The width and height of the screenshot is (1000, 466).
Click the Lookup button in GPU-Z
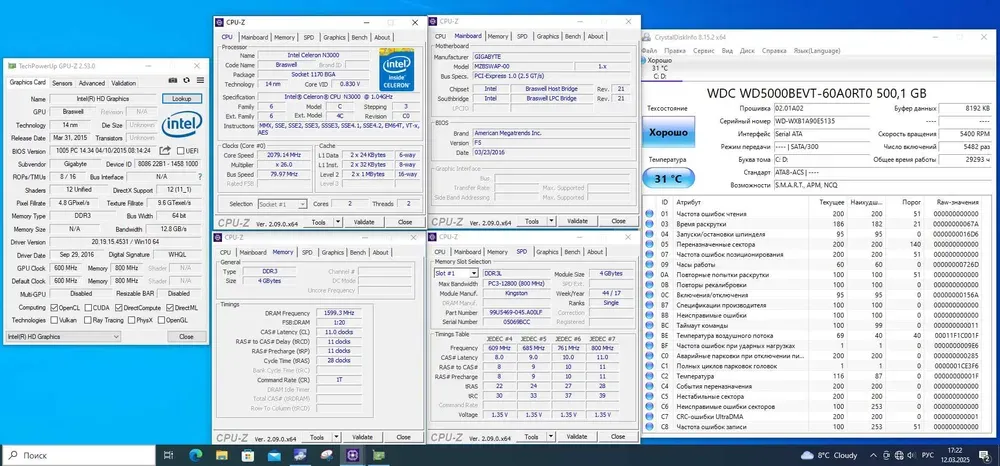pyautogui.click(x=182, y=99)
